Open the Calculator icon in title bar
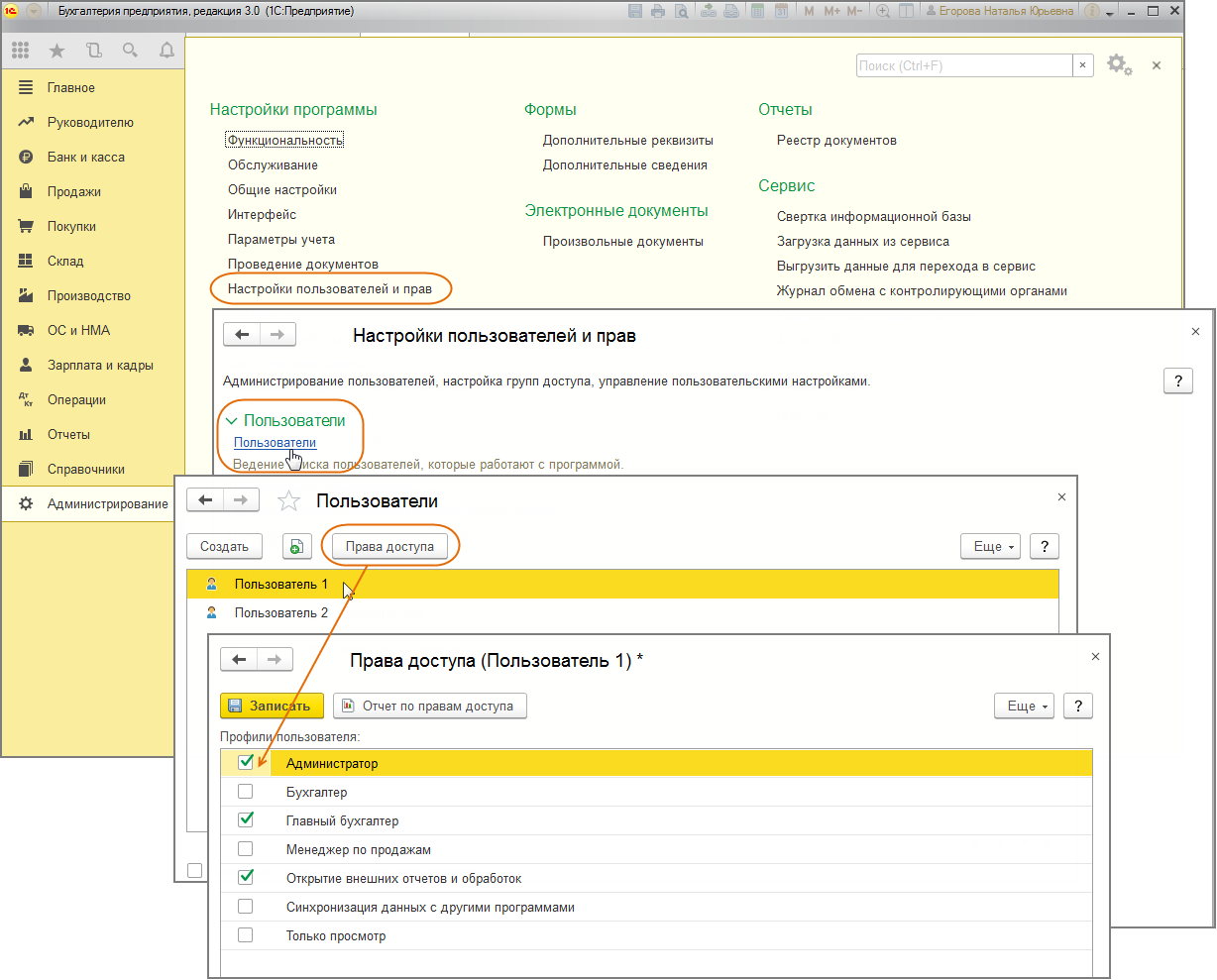The height and width of the screenshot is (980, 1217). pyautogui.click(x=758, y=11)
